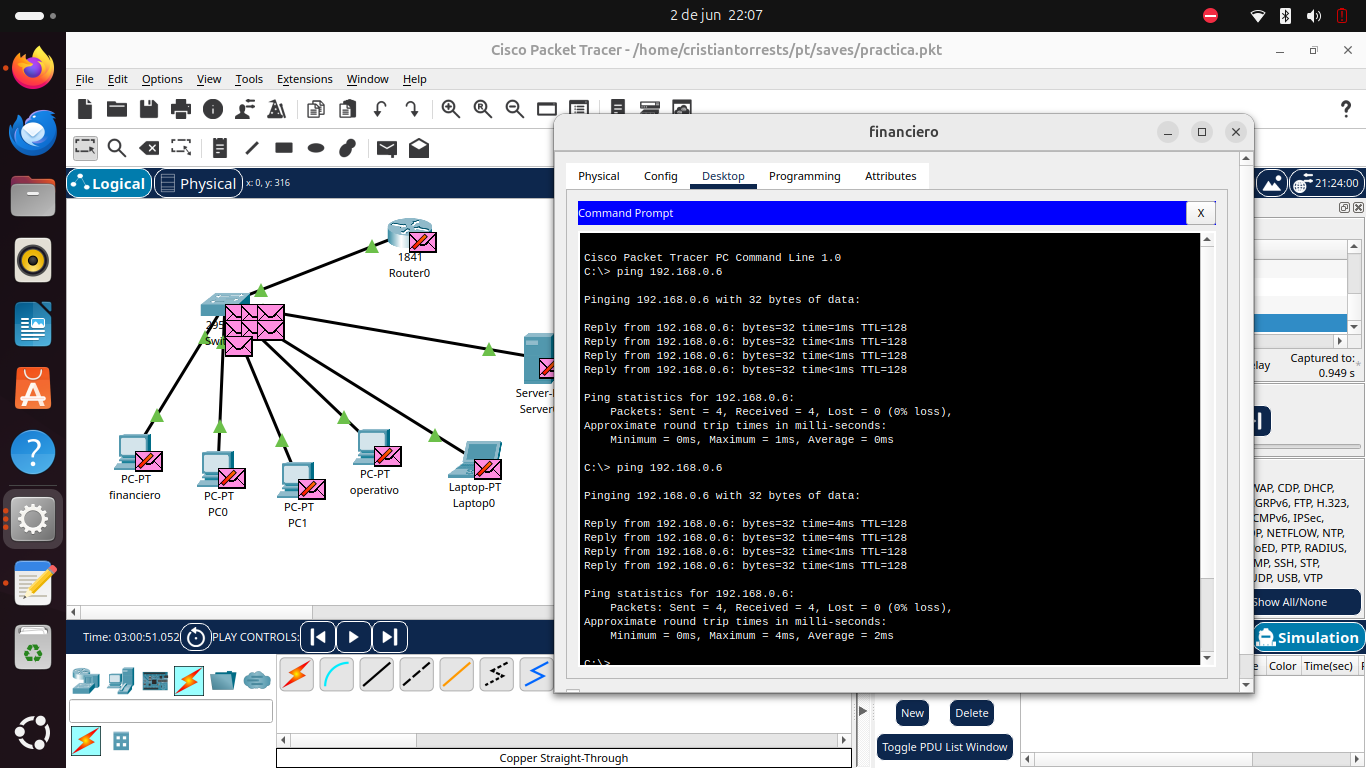
Task: Select the Laptop0 device on canvas
Action: tap(474, 460)
